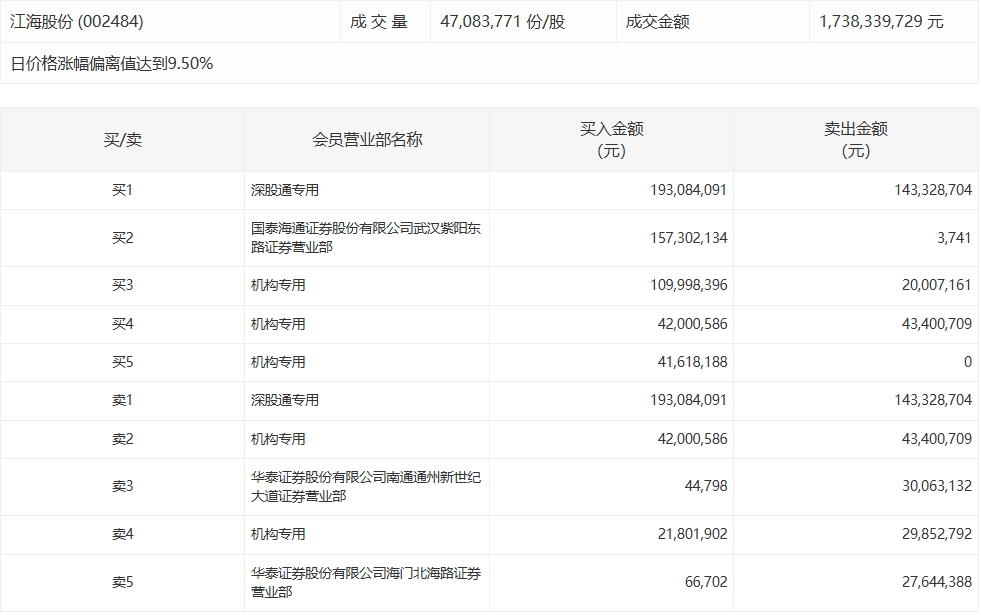Click the sell amount 29,852,792 in 卖4 row
Viewport: 981px width, 615px height.
tap(932, 535)
